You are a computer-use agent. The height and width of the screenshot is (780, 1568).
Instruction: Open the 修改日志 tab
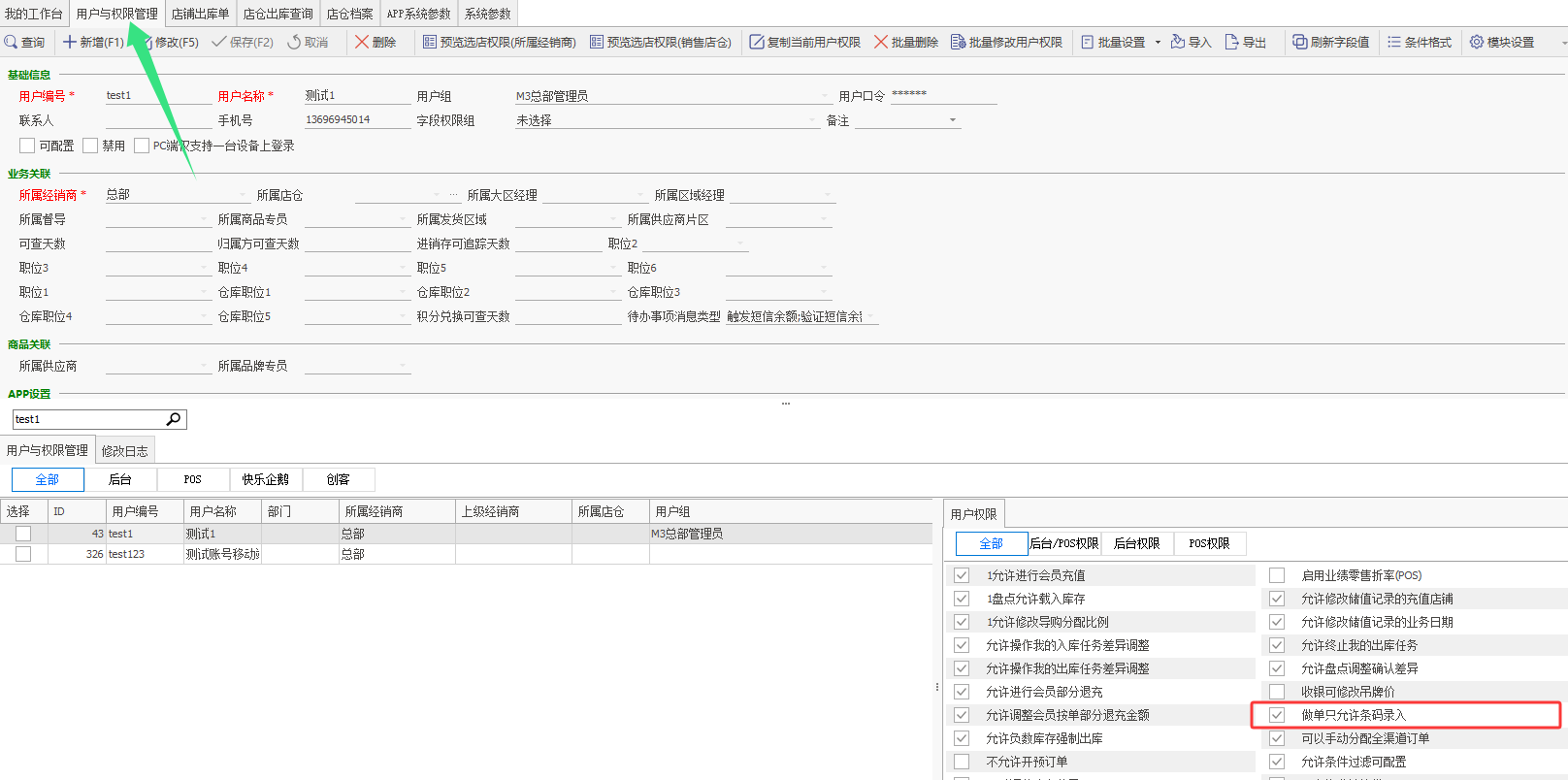(x=125, y=451)
